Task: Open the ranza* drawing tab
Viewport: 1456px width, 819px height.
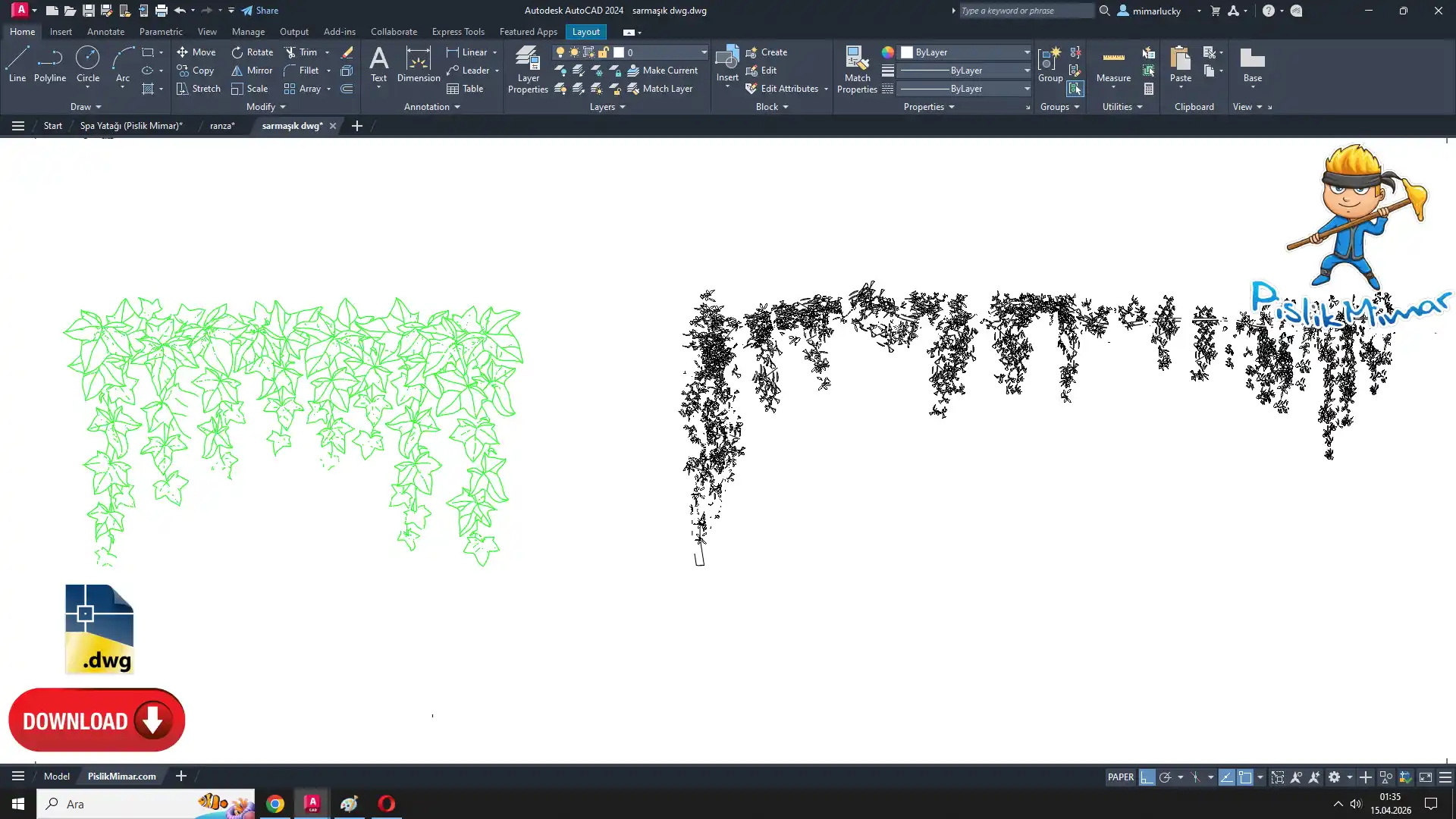Action: point(222,126)
